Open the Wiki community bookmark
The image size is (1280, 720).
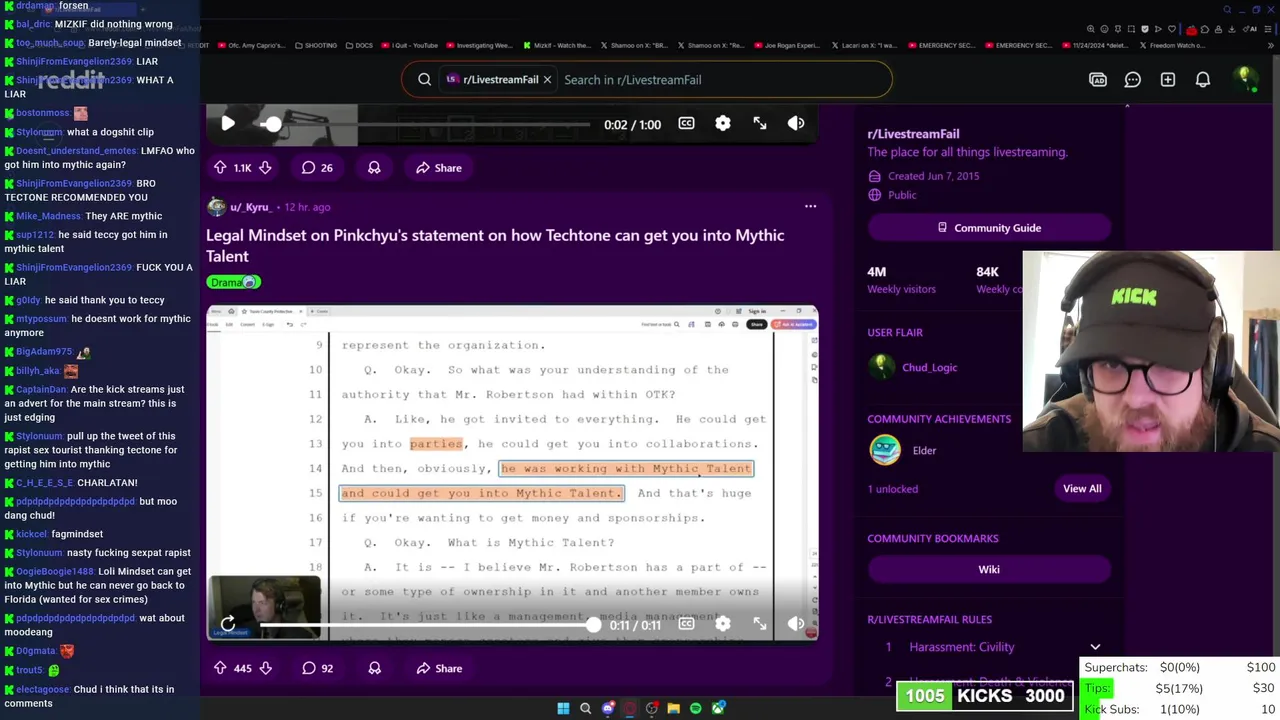(x=989, y=569)
